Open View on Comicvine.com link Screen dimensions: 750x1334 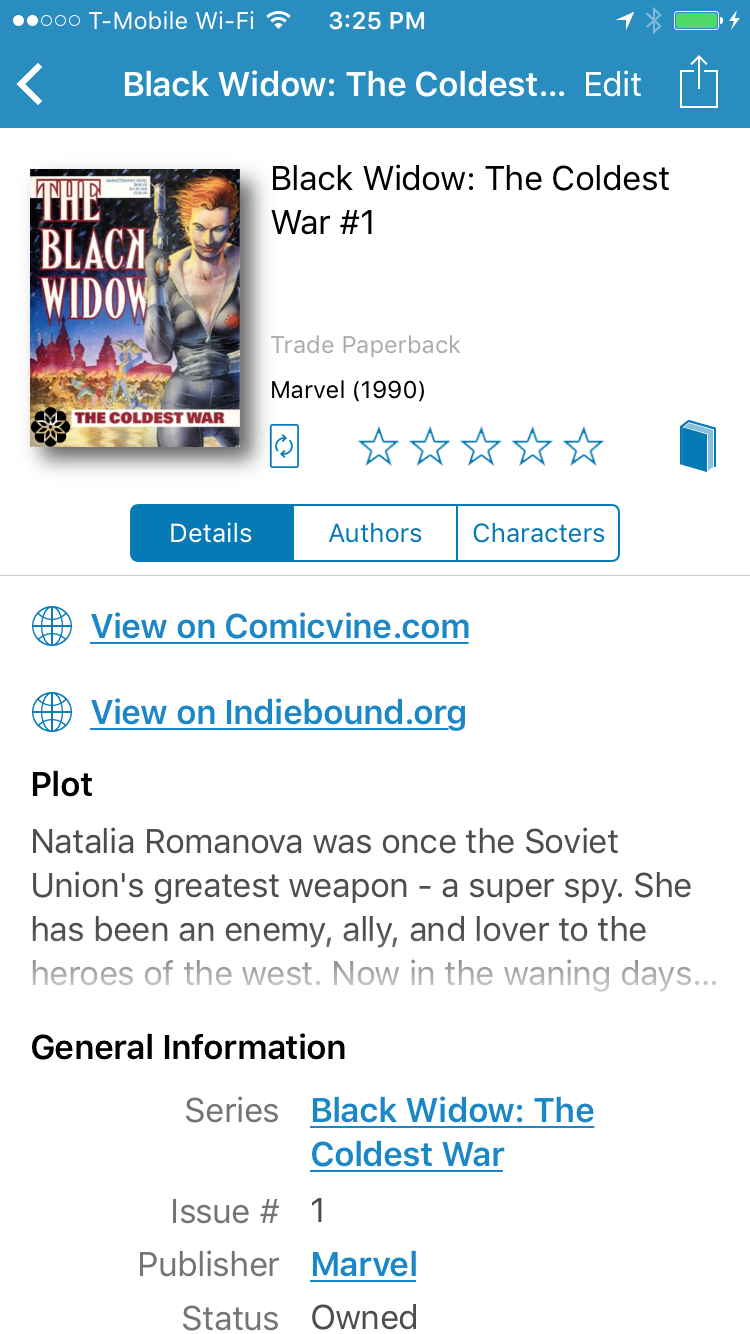pos(280,627)
